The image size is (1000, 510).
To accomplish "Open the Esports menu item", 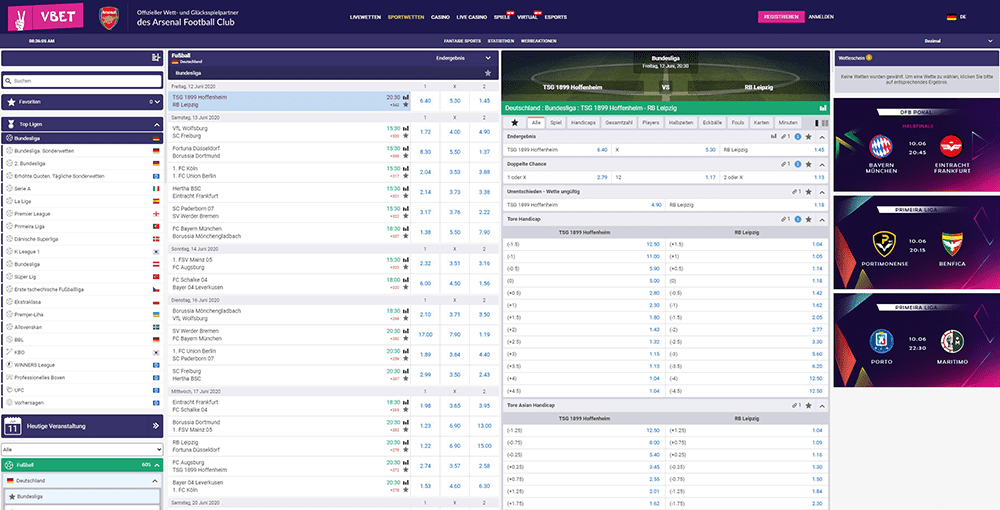I will coord(555,17).
